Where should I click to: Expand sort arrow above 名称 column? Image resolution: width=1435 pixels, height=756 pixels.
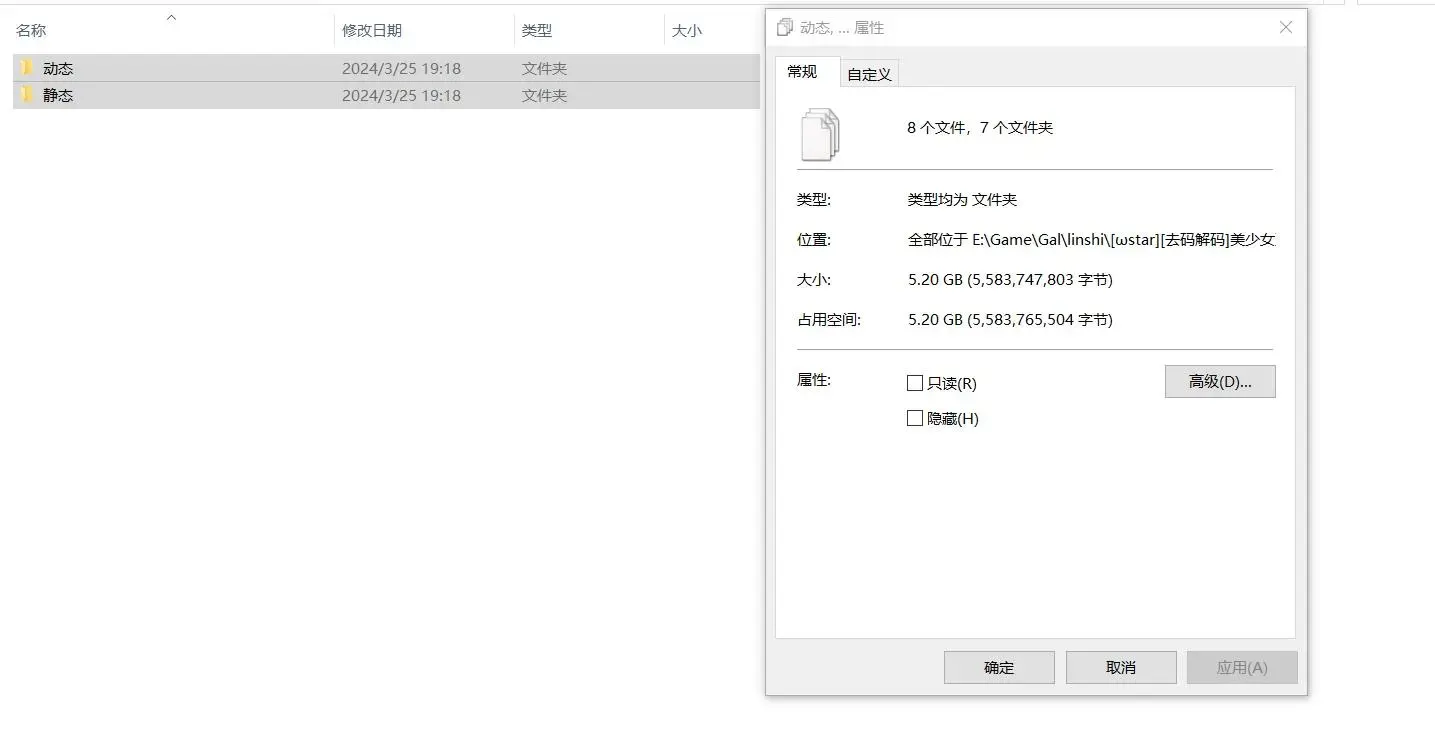171,17
